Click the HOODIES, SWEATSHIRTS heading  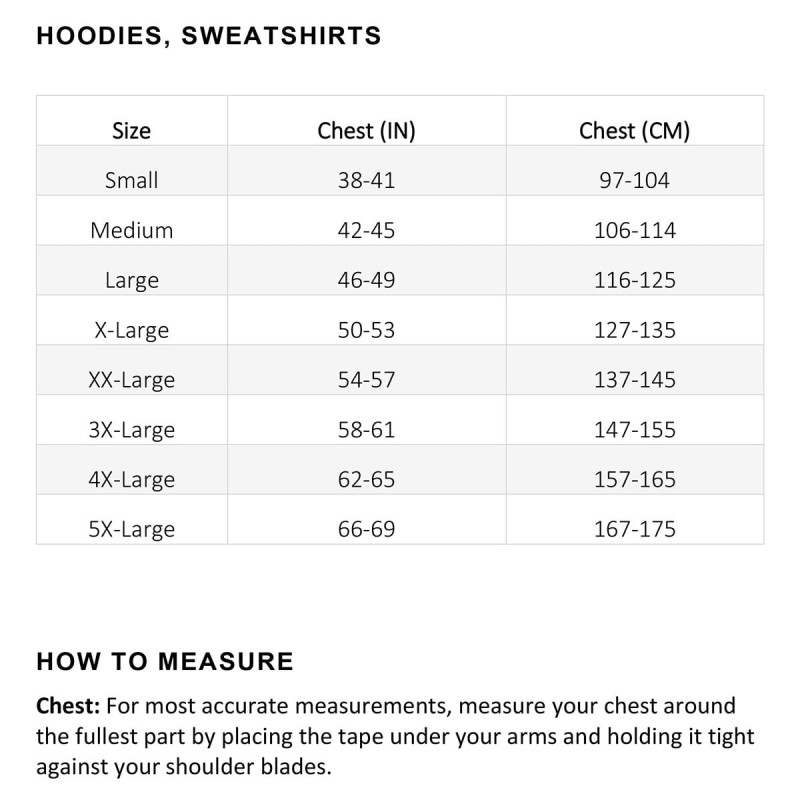pyautogui.click(x=208, y=37)
